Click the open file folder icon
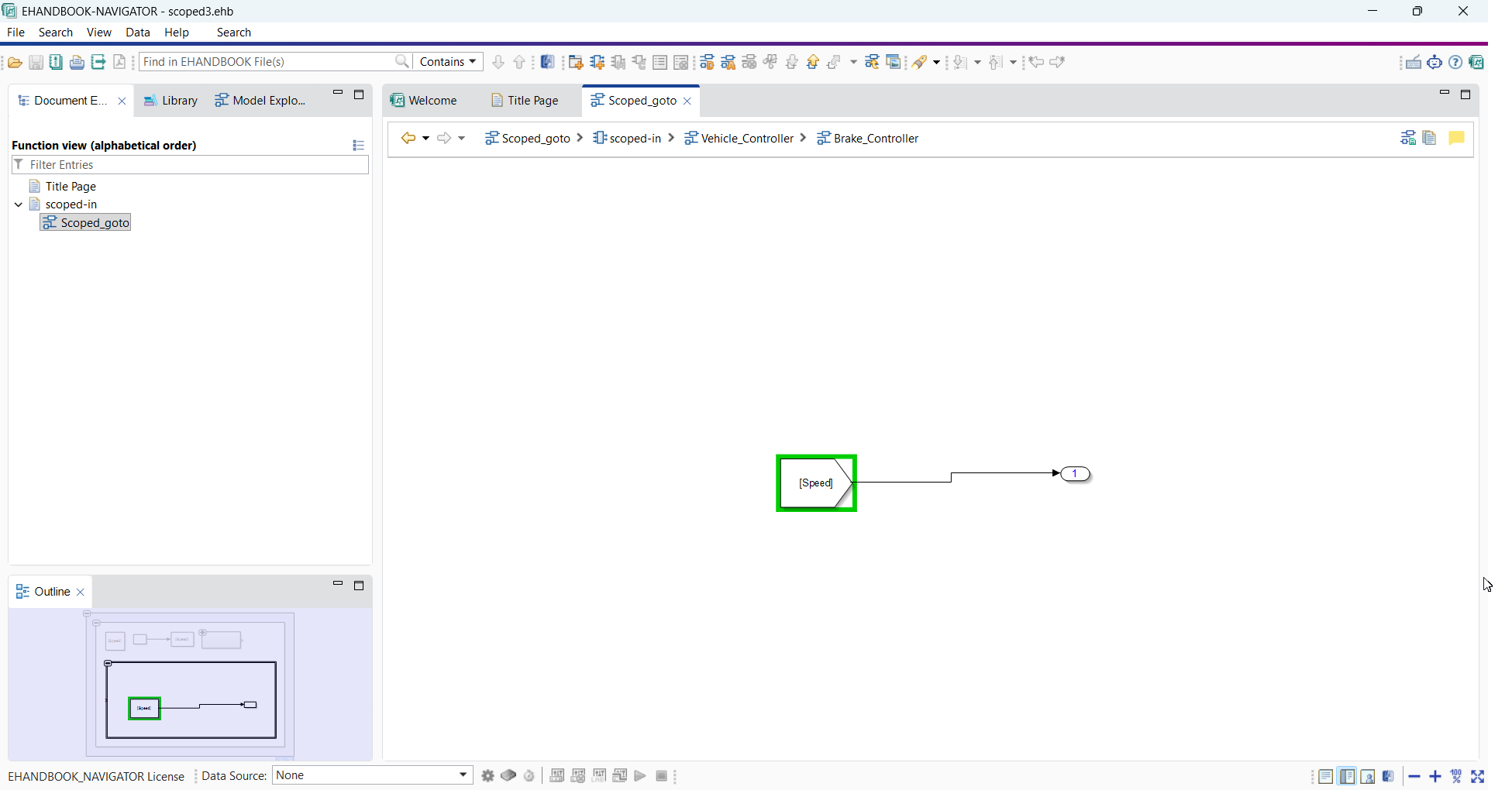1512x790 pixels. point(15,62)
